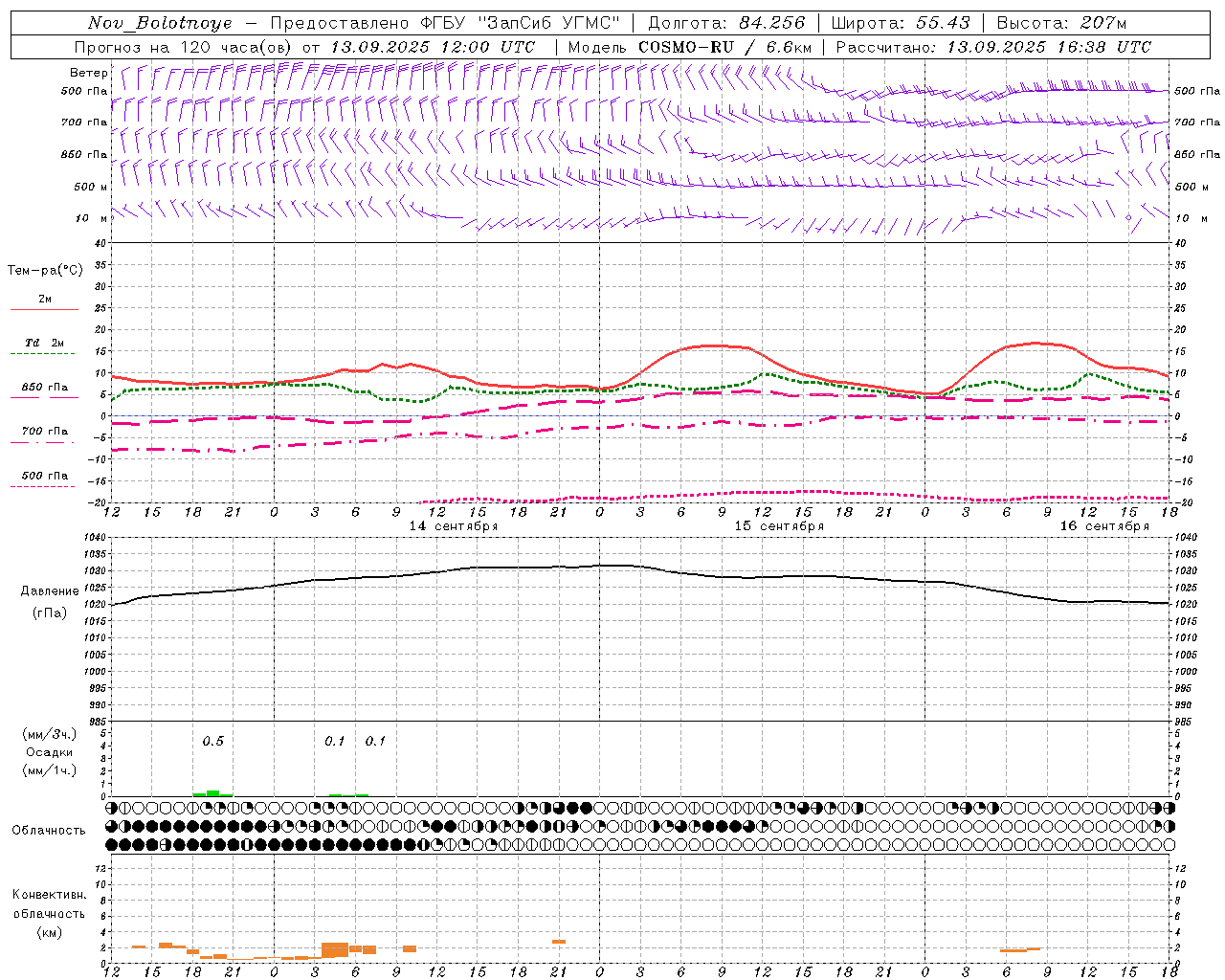
Task: Click the 14 сентября date label
Action: (454, 526)
